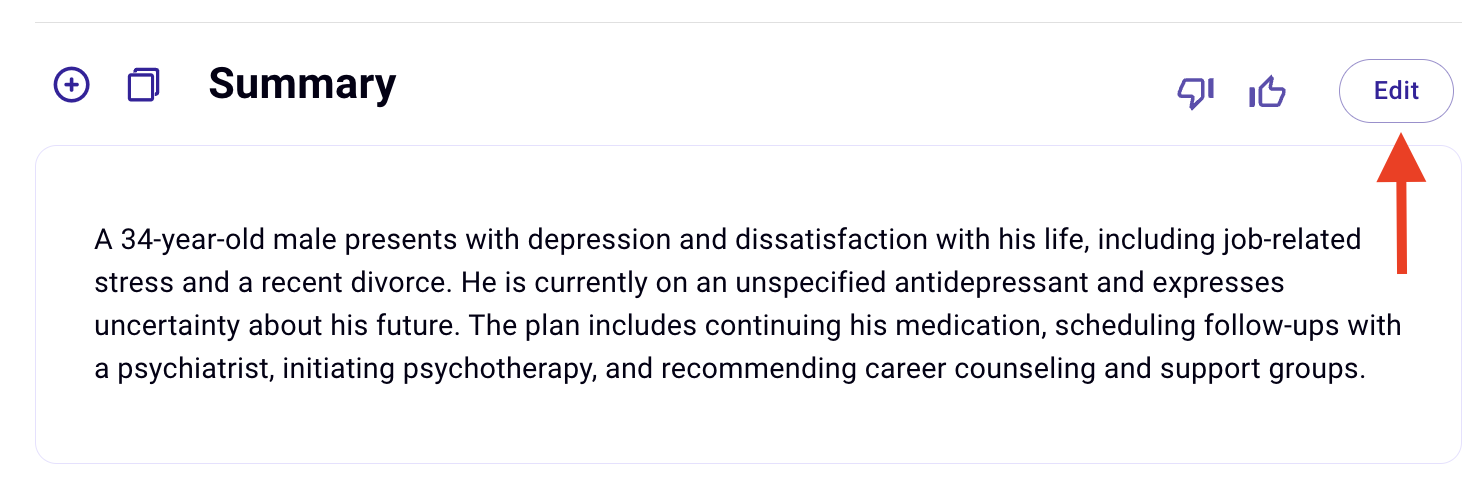The image size is (1482, 484).
Task: Click the phrase "support groups" at text end
Action: pyautogui.click(x=1262, y=369)
